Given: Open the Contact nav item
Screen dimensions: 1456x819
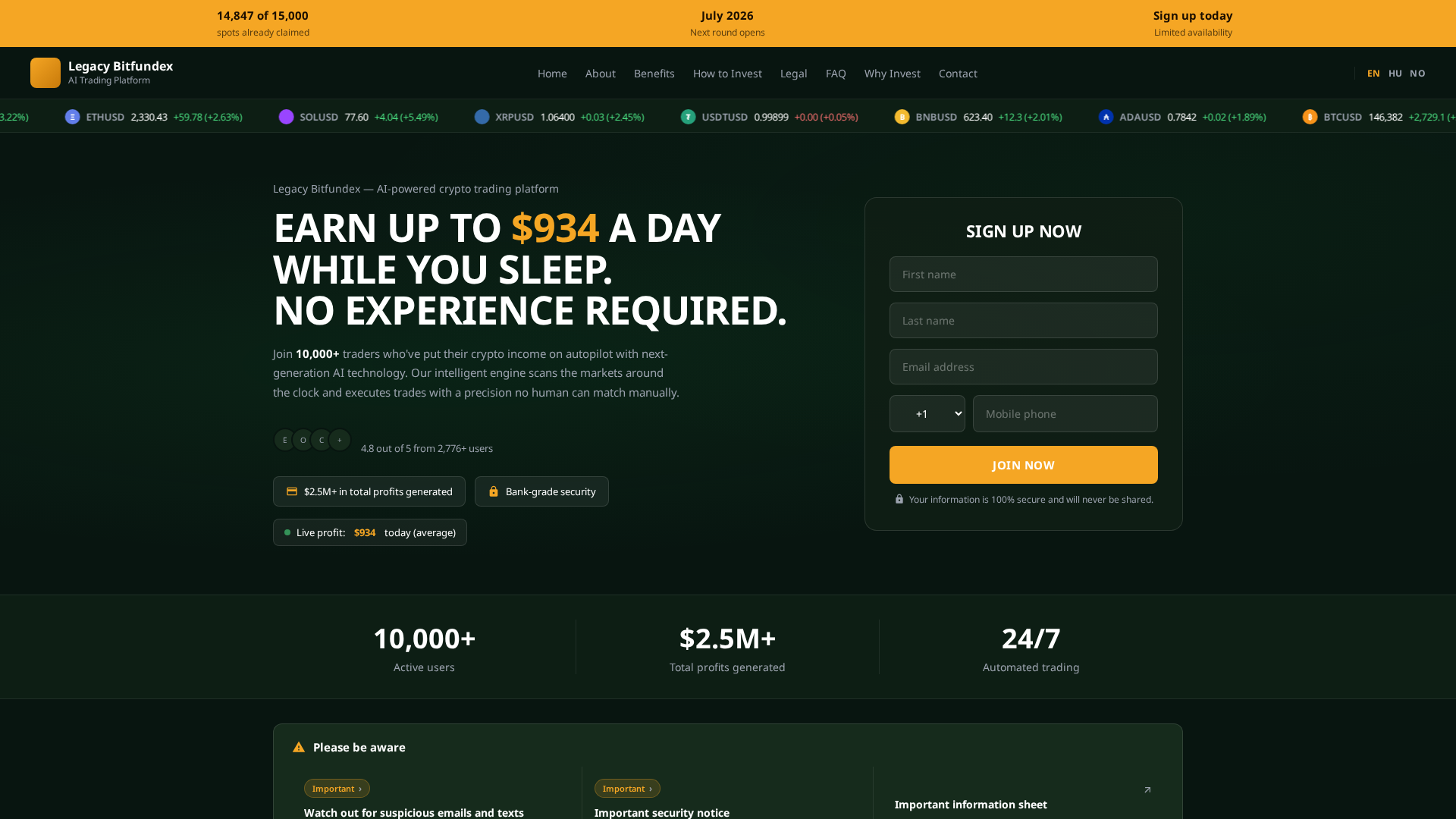Looking at the screenshot, I should [958, 74].
